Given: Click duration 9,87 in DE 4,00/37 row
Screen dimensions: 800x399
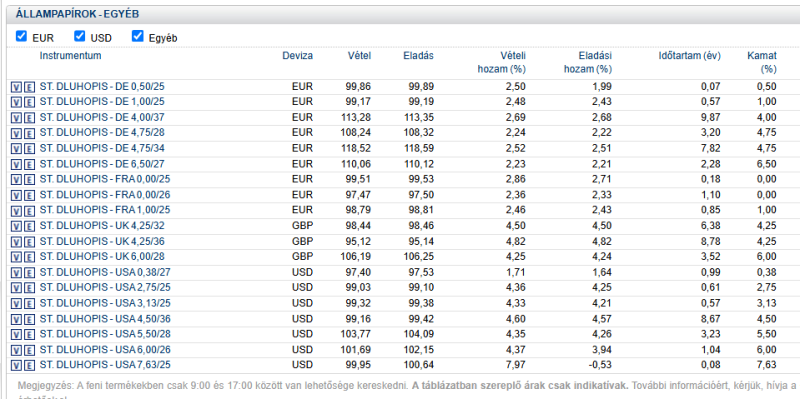Looking at the screenshot, I should click(x=710, y=118).
